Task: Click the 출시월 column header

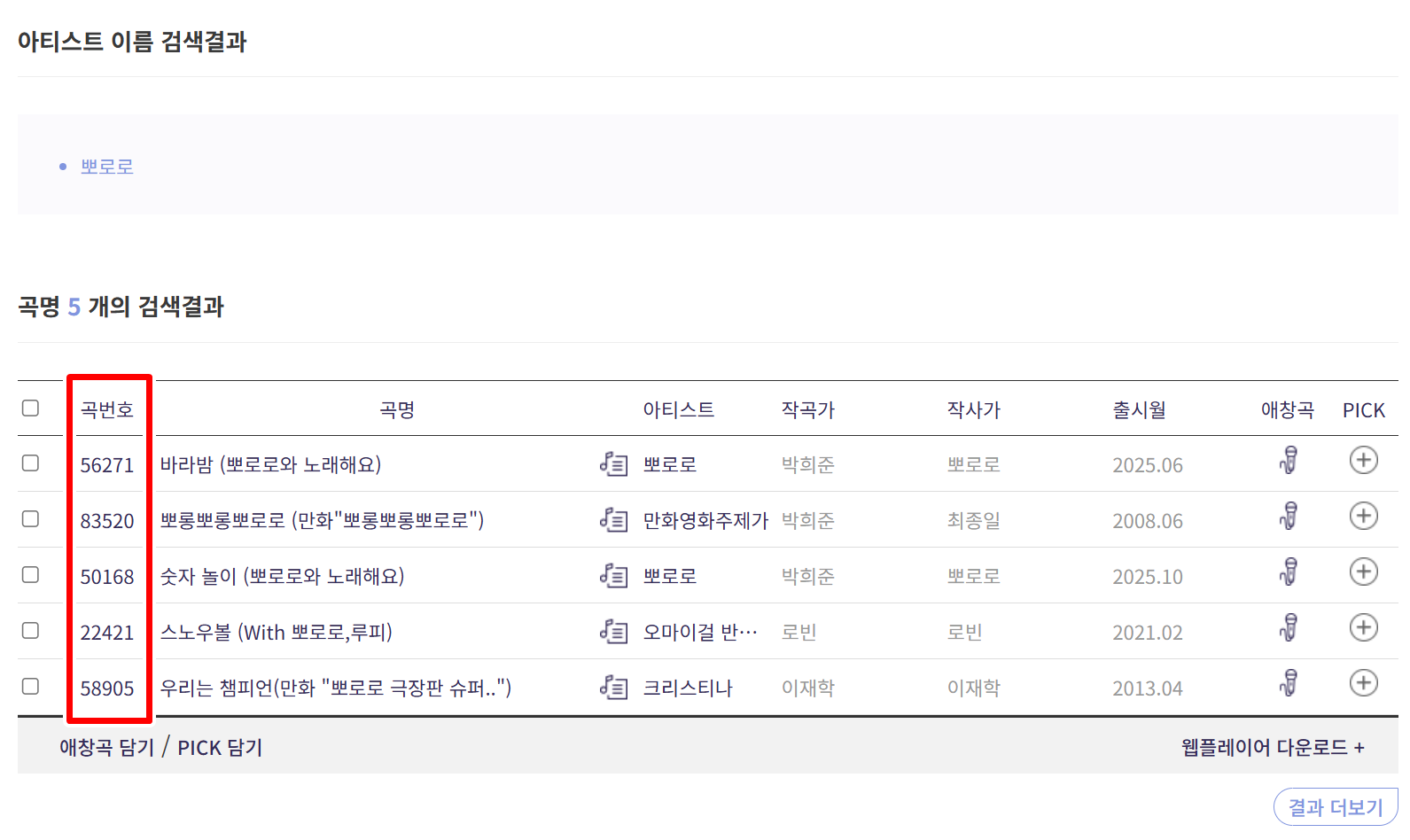Action: [1140, 409]
